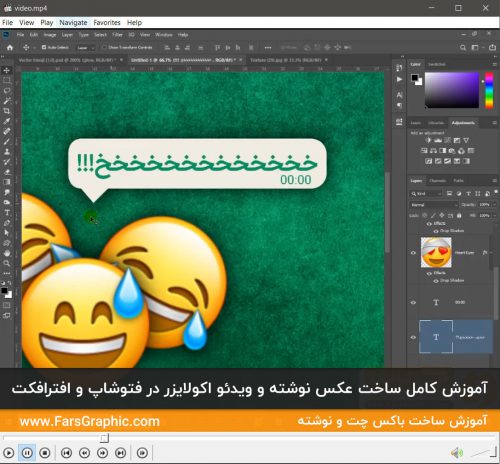Stop the video playback
The image size is (500, 464).
click(45, 453)
